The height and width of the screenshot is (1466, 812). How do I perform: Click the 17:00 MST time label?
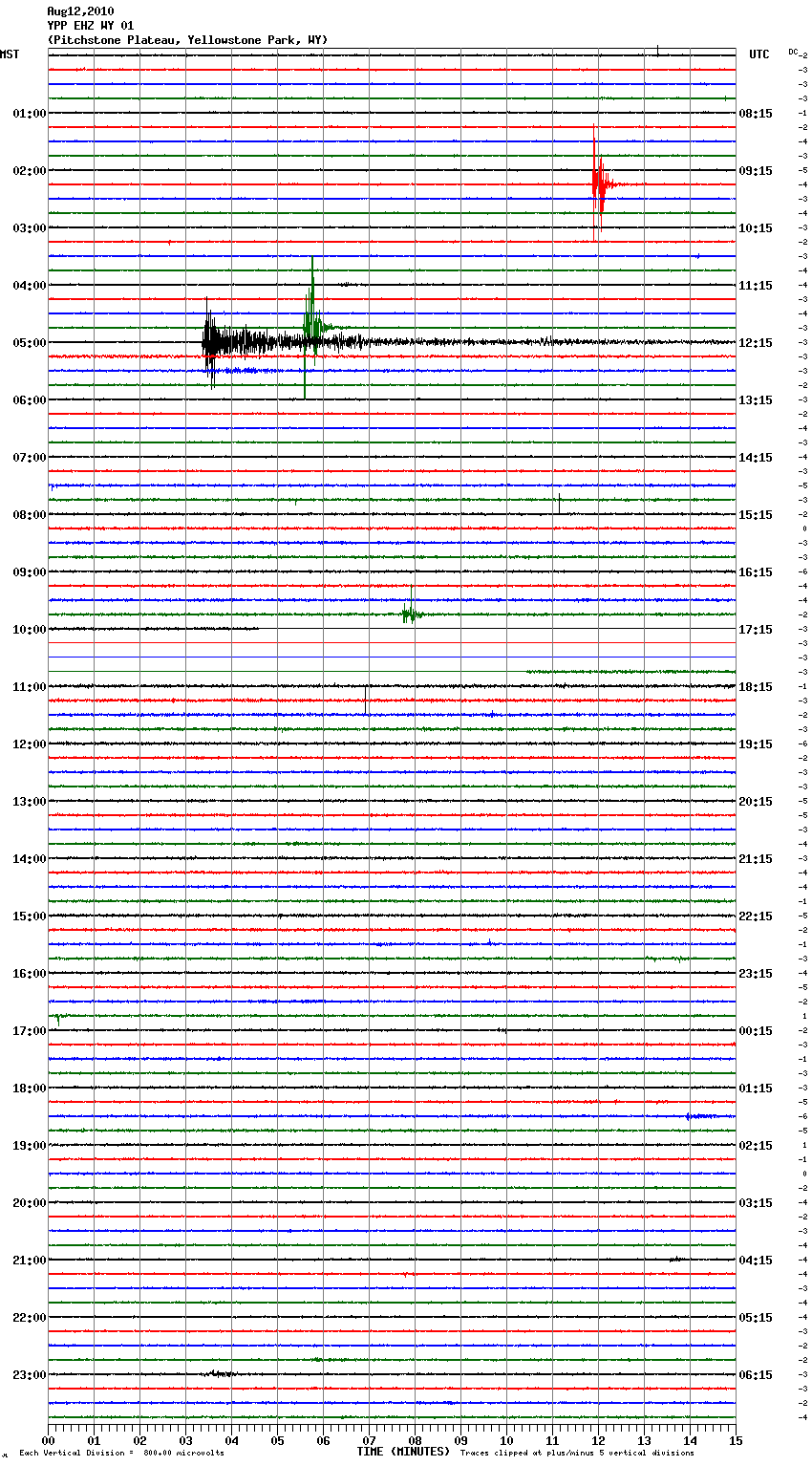30,1030
